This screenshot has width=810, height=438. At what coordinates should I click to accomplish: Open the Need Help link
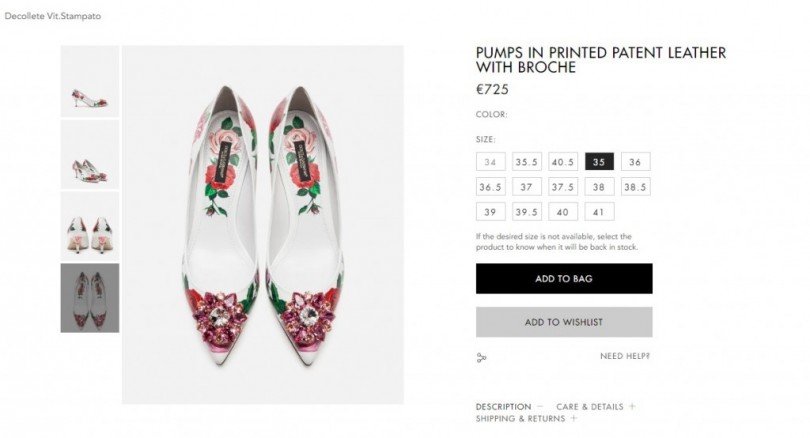[x=625, y=356]
